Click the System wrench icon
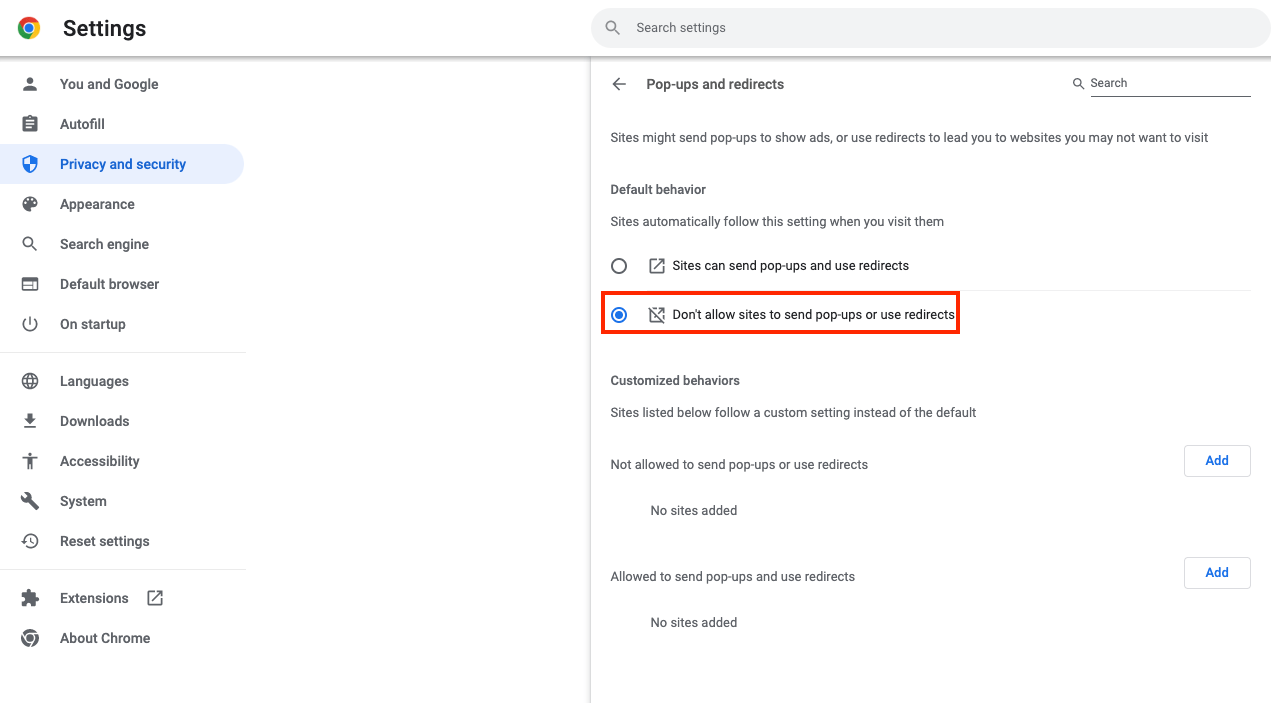This screenshot has height=703, width=1271. coord(30,501)
